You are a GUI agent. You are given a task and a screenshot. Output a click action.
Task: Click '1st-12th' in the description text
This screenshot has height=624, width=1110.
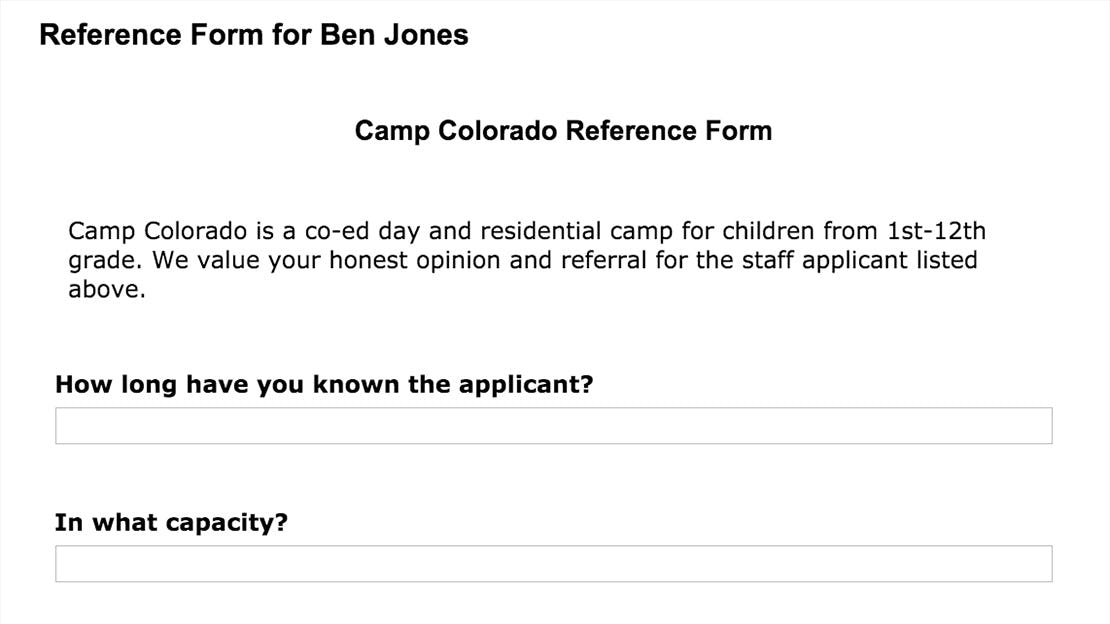tap(936, 232)
